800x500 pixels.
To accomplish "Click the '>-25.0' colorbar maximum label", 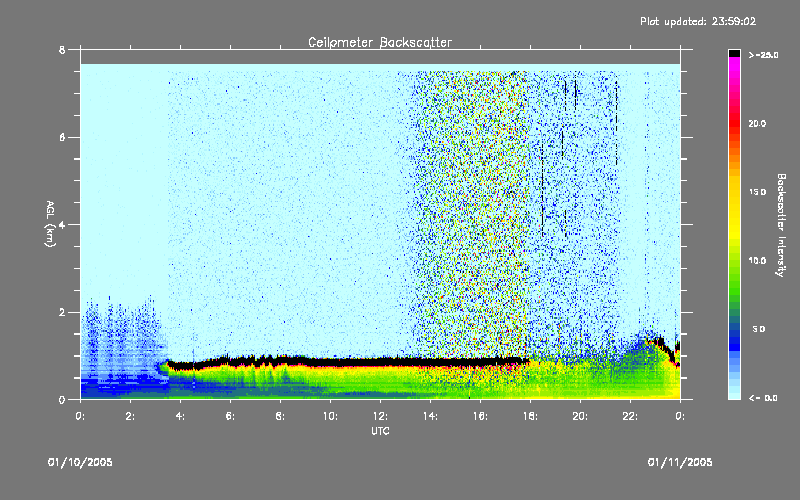I will pyautogui.click(x=763, y=55).
